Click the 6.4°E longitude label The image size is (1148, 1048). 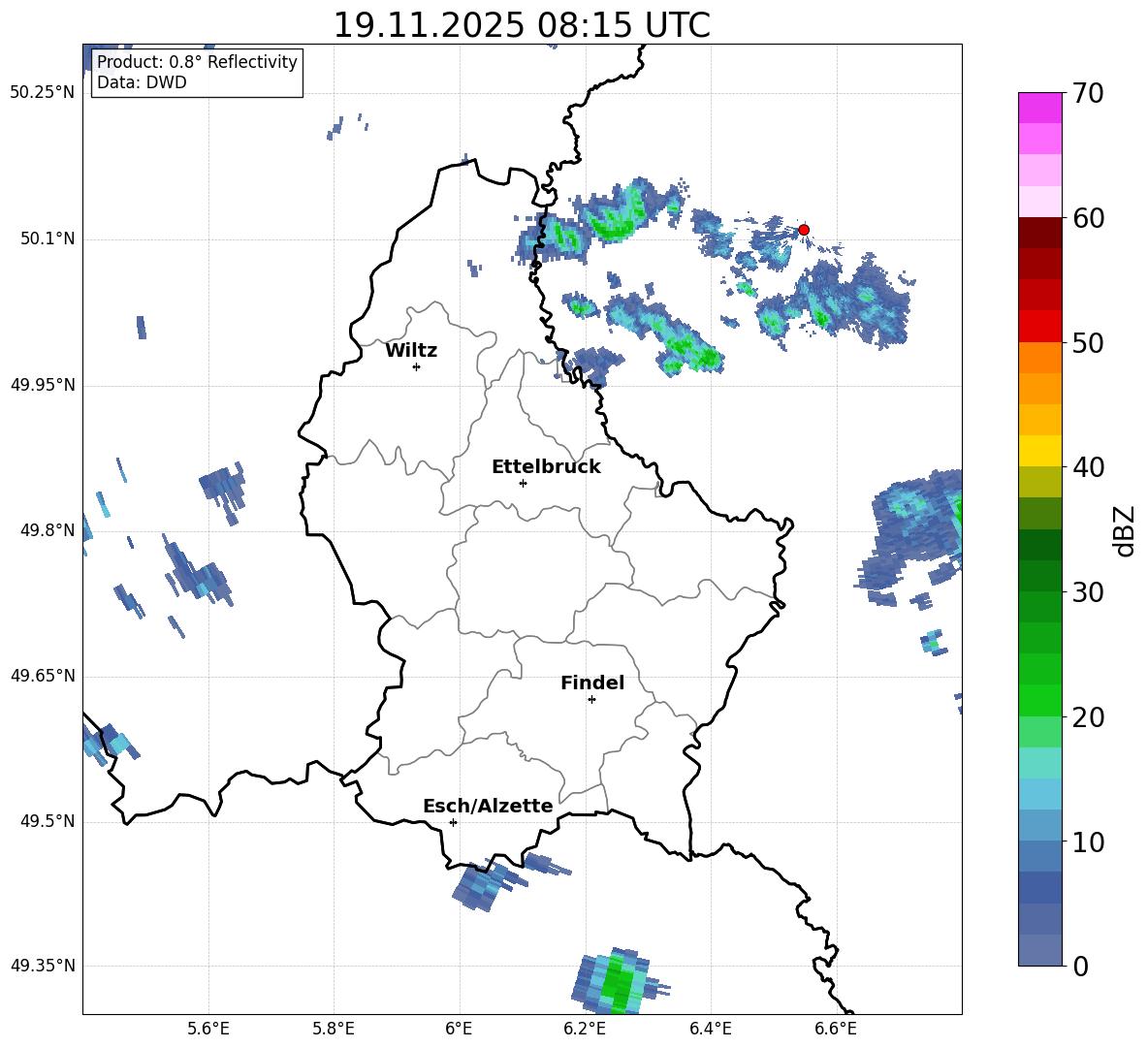point(710,1029)
